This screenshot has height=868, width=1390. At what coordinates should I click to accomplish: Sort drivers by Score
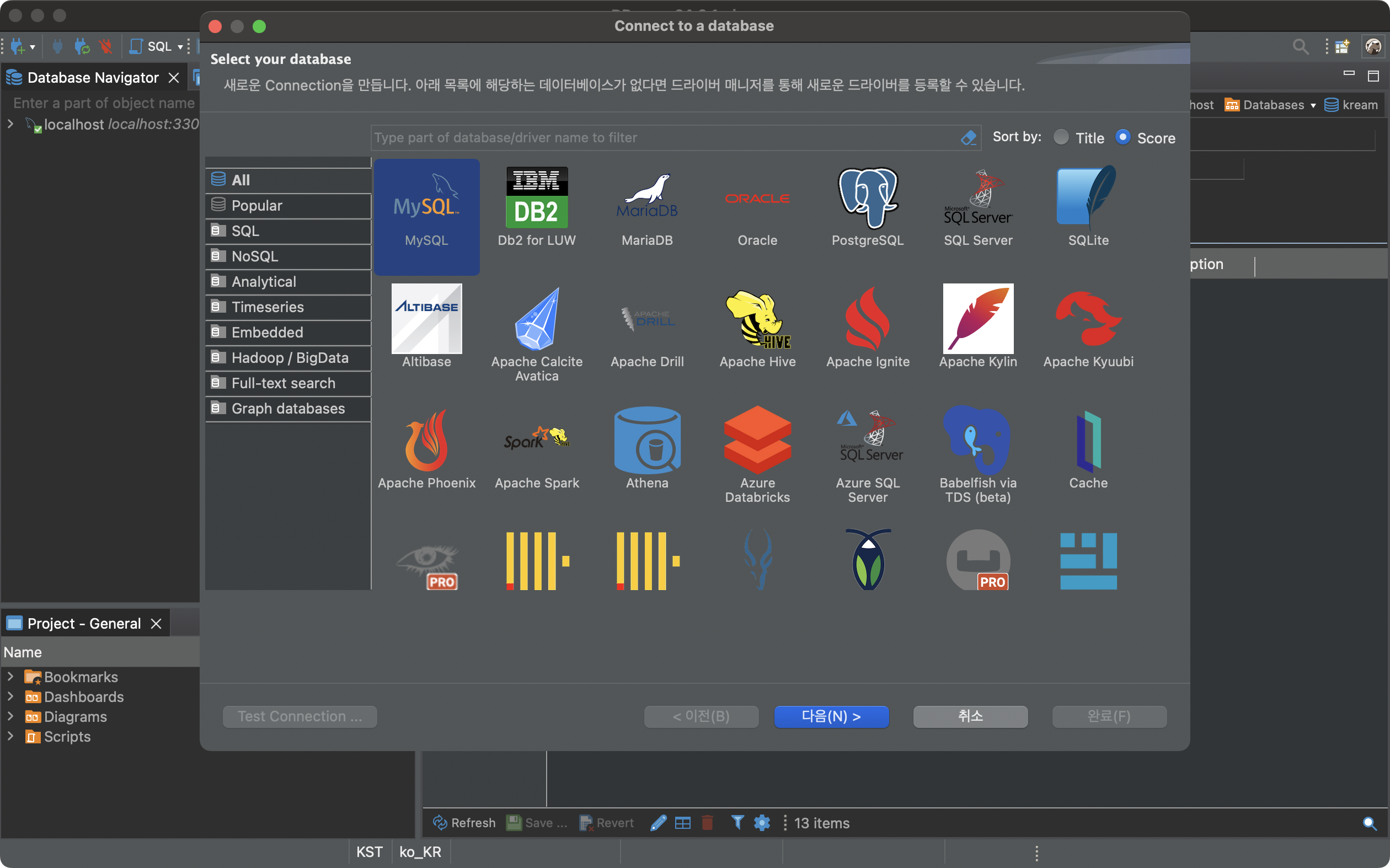pyautogui.click(x=1122, y=137)
